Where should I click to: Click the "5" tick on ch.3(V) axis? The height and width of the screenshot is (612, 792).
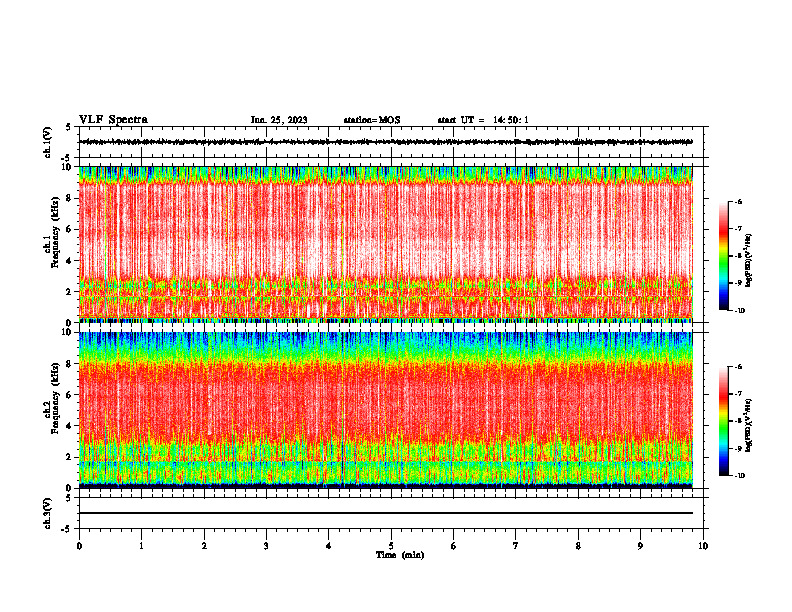click(68, 498)
